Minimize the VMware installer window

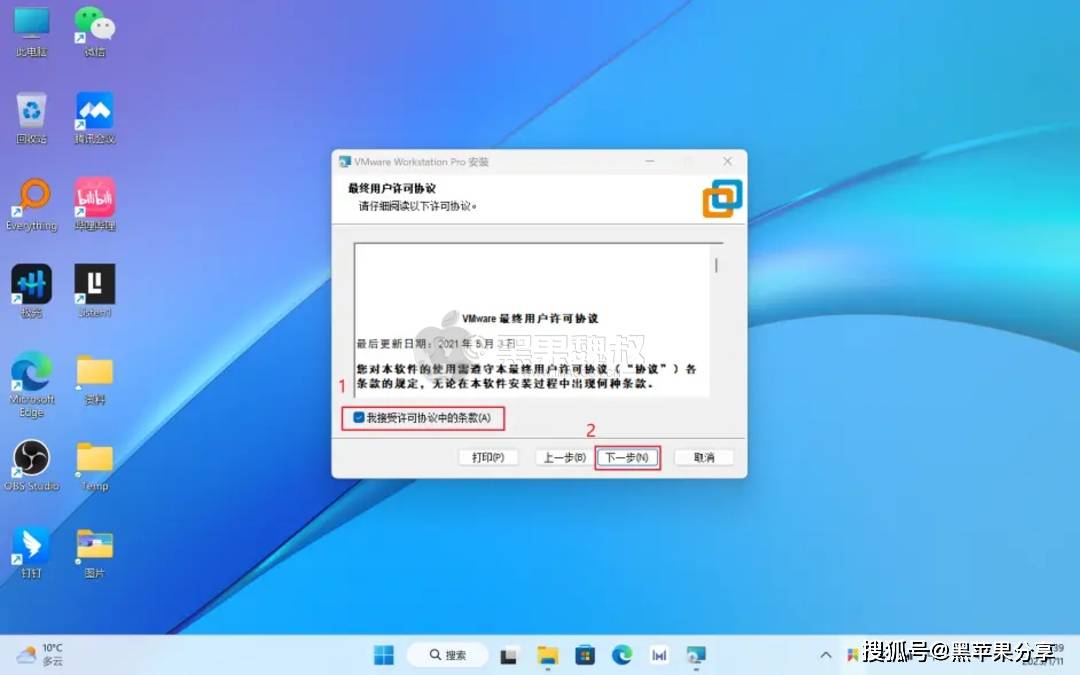(650, 161)
